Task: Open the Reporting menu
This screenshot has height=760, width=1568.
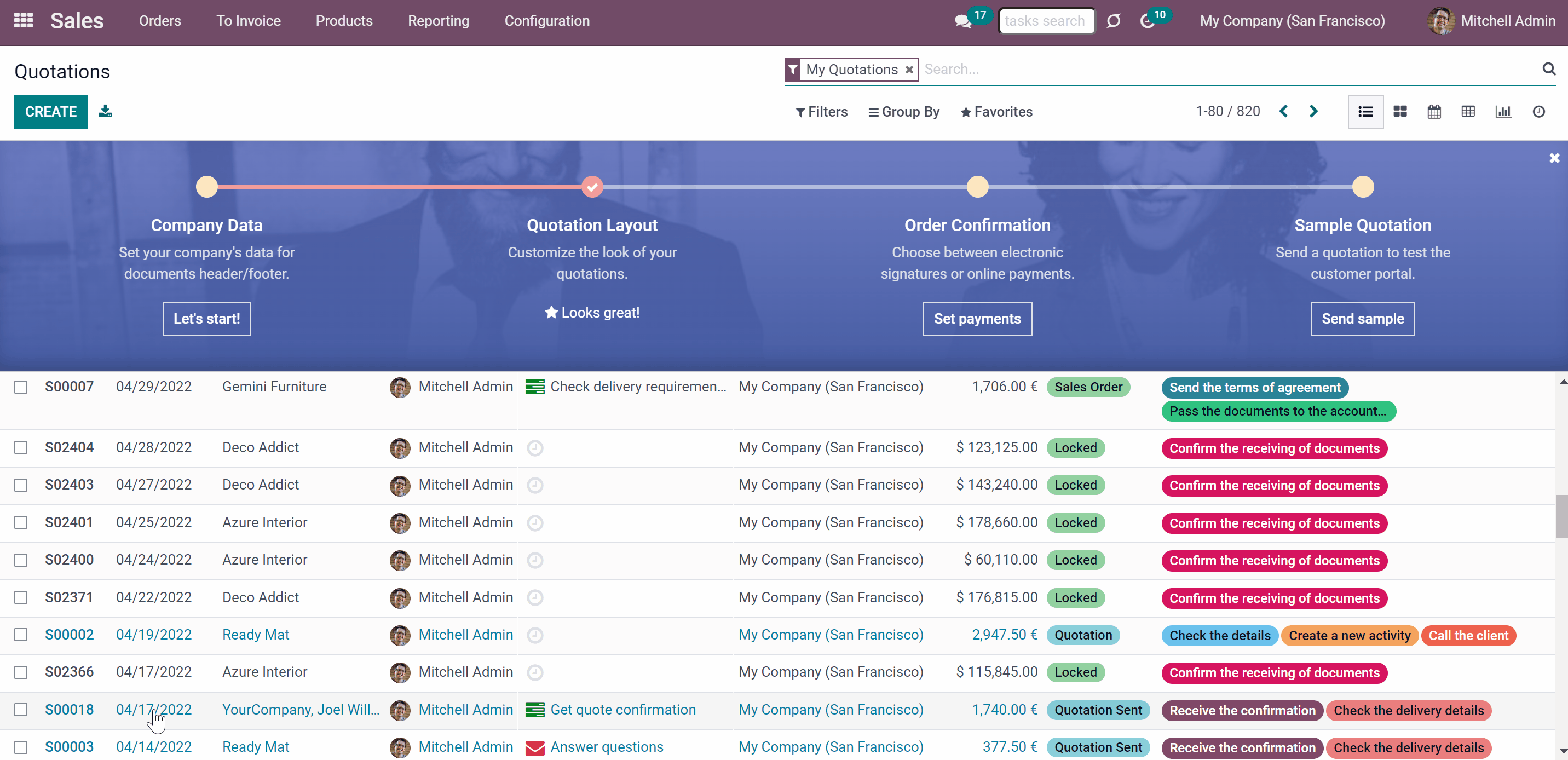Action: [438, 21]
